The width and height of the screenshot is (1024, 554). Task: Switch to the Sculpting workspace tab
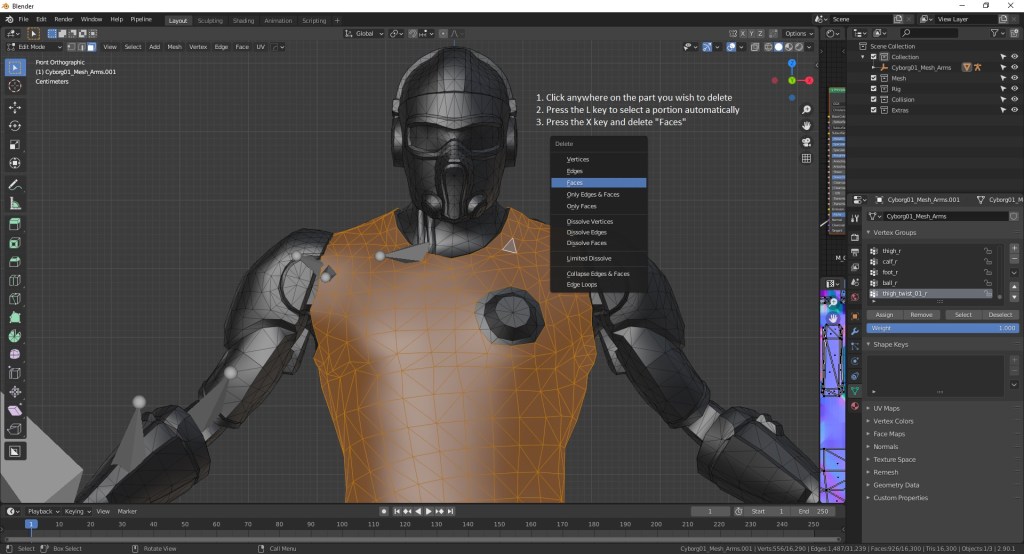[210, 20]
